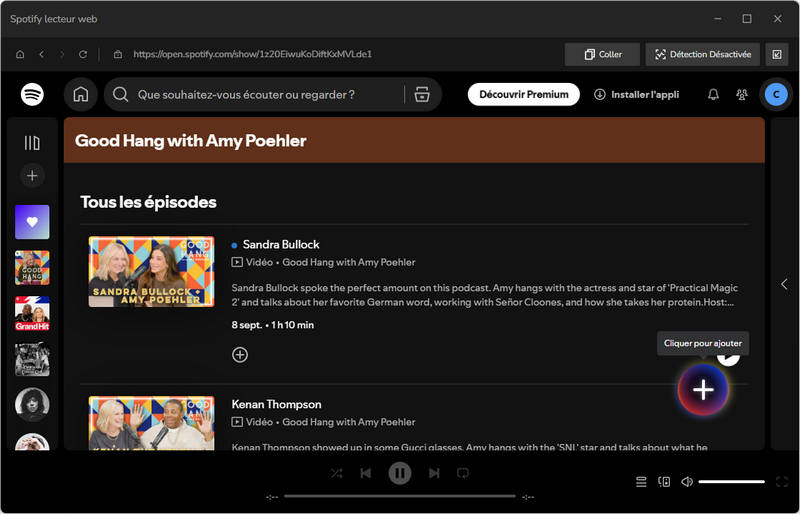Toggle shuffle in the player
This screenshot has height=514, width=800.
(x=336, y=473)
